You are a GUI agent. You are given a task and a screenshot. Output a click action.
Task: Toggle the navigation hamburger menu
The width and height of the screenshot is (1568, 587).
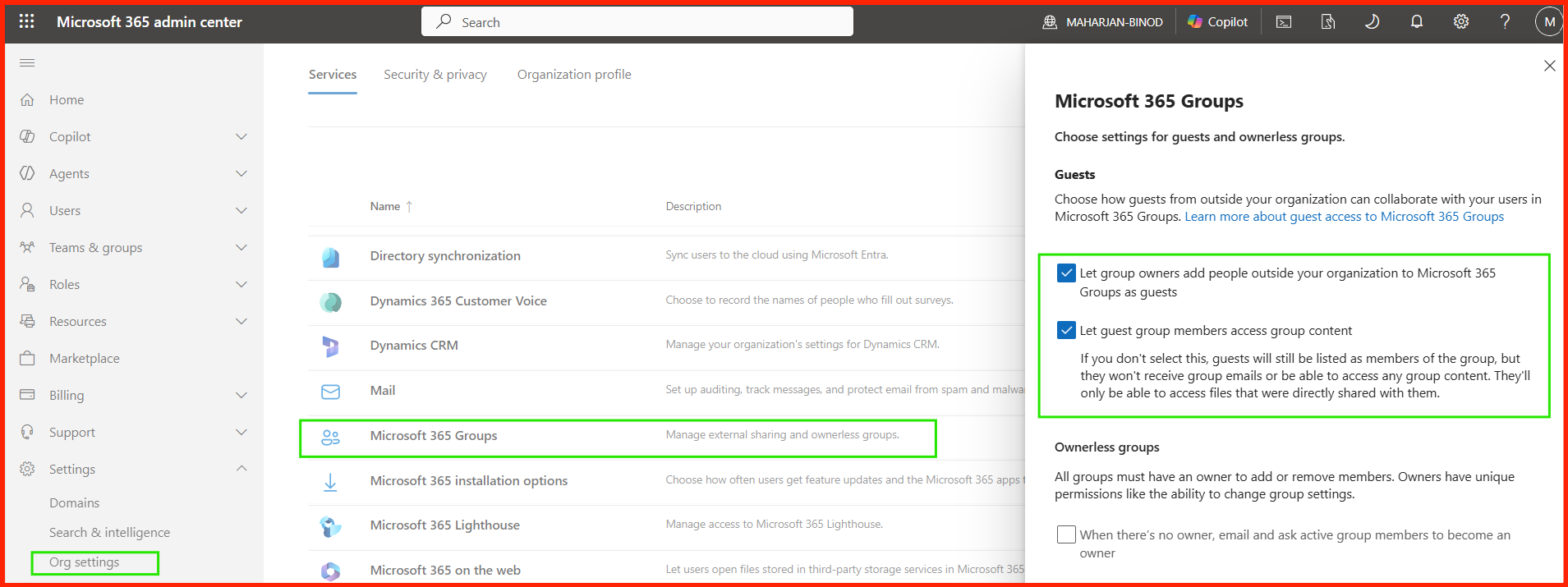click(27, 63)
